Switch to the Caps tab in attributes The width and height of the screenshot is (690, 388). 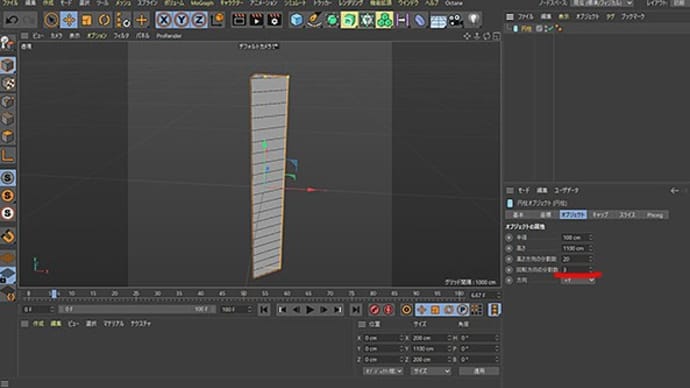600,215
